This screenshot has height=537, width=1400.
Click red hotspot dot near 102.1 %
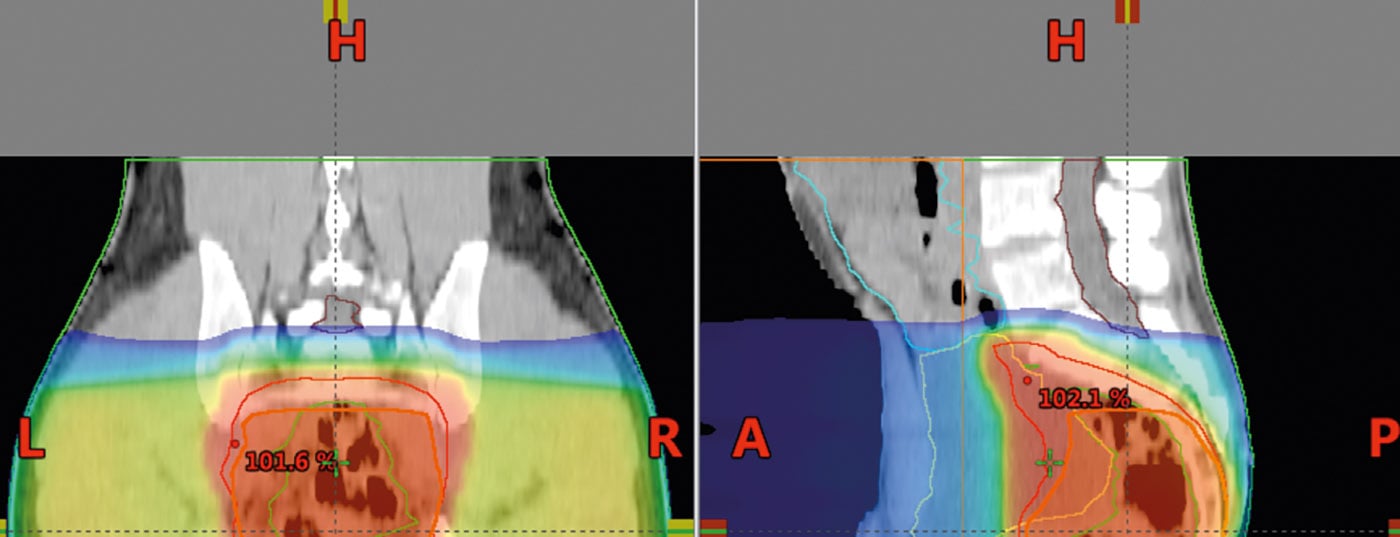1027,380
